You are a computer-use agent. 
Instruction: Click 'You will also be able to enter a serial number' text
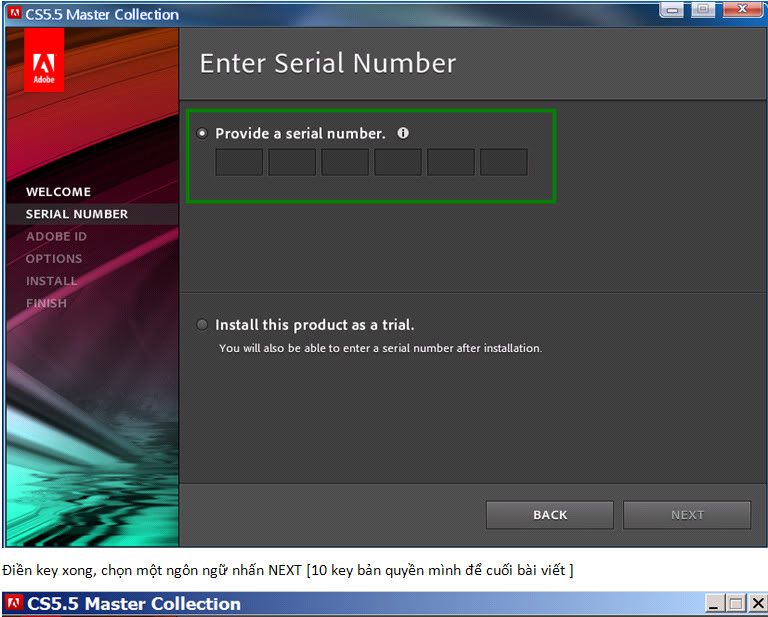click(381, 348)
